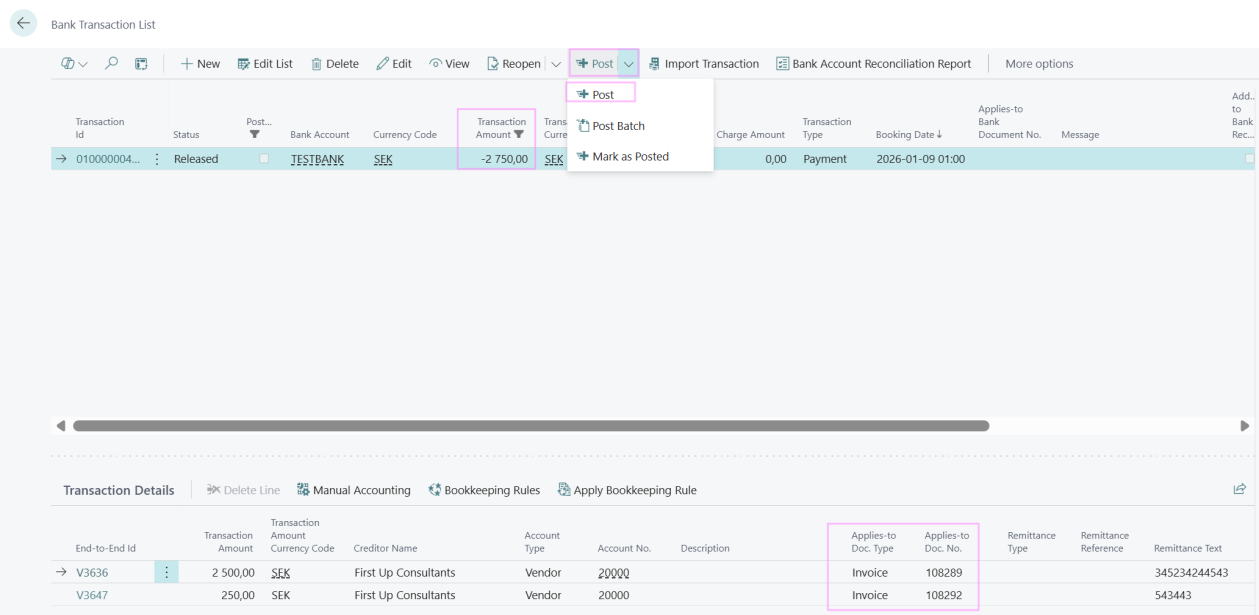Open row menu for V3636 line

166,573
